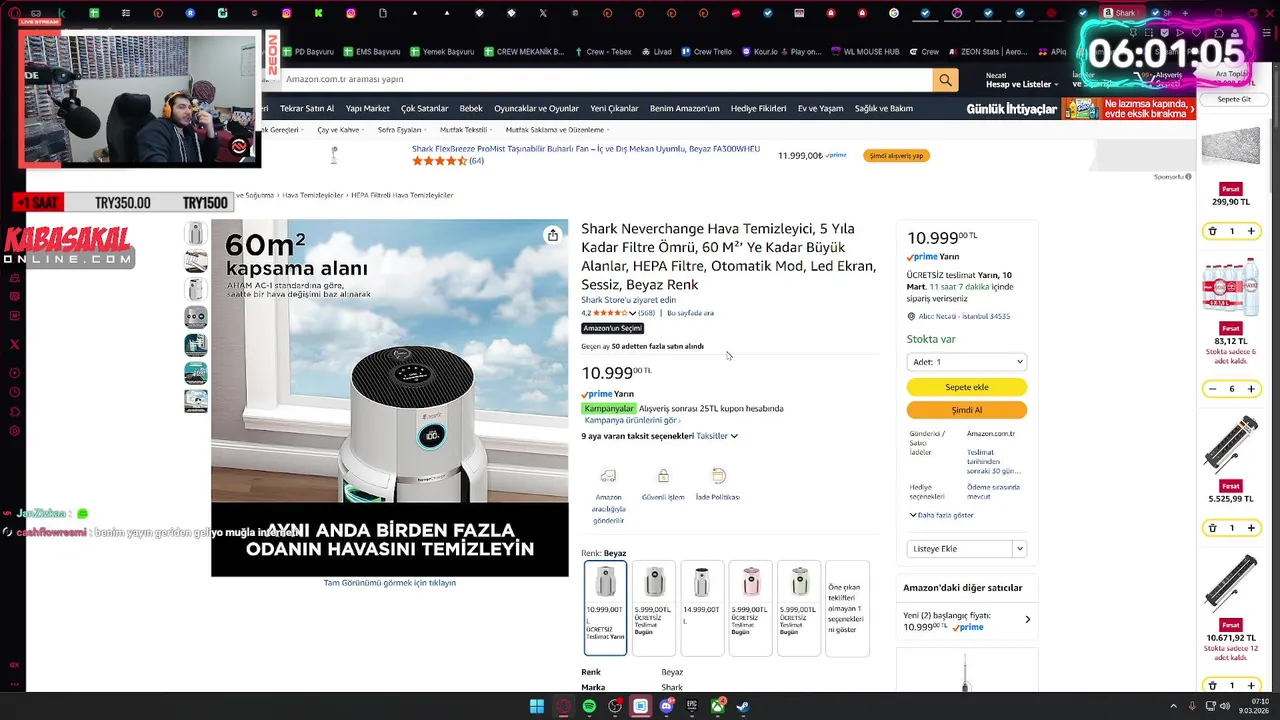Open the star rating breakdown chevron
Image resolution: width=1280 pixels, height=720 pixels.
pos(632,313)
